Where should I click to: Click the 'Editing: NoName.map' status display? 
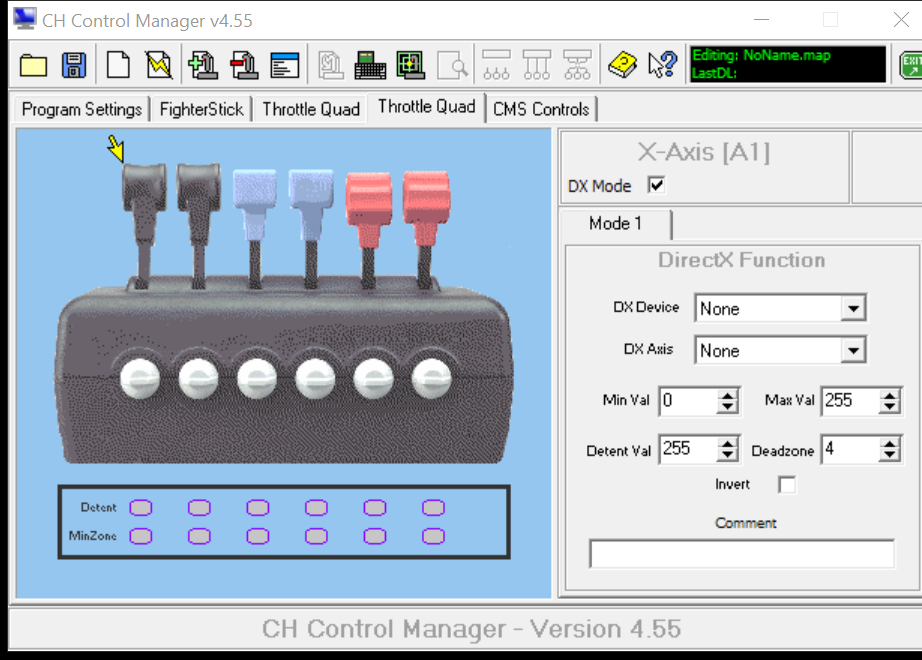coord(787,64)
